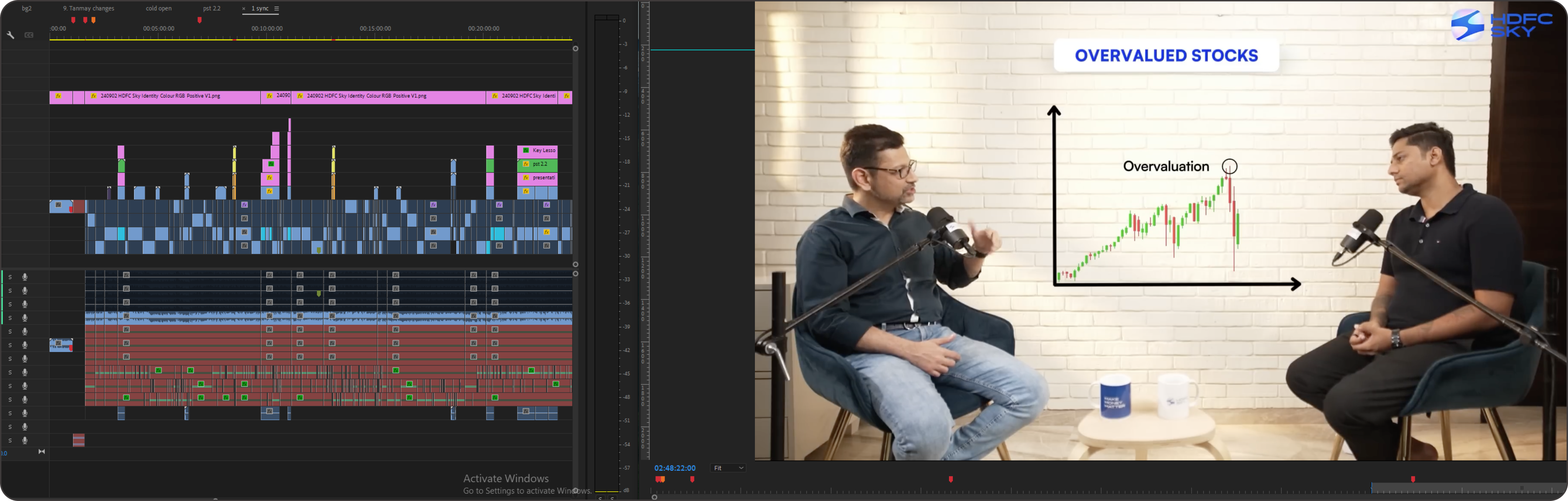Viewport: 1568px width, 501px height.
Task: Jump to 00:05:00:00 on the time ruler
Action: (158, 29)
